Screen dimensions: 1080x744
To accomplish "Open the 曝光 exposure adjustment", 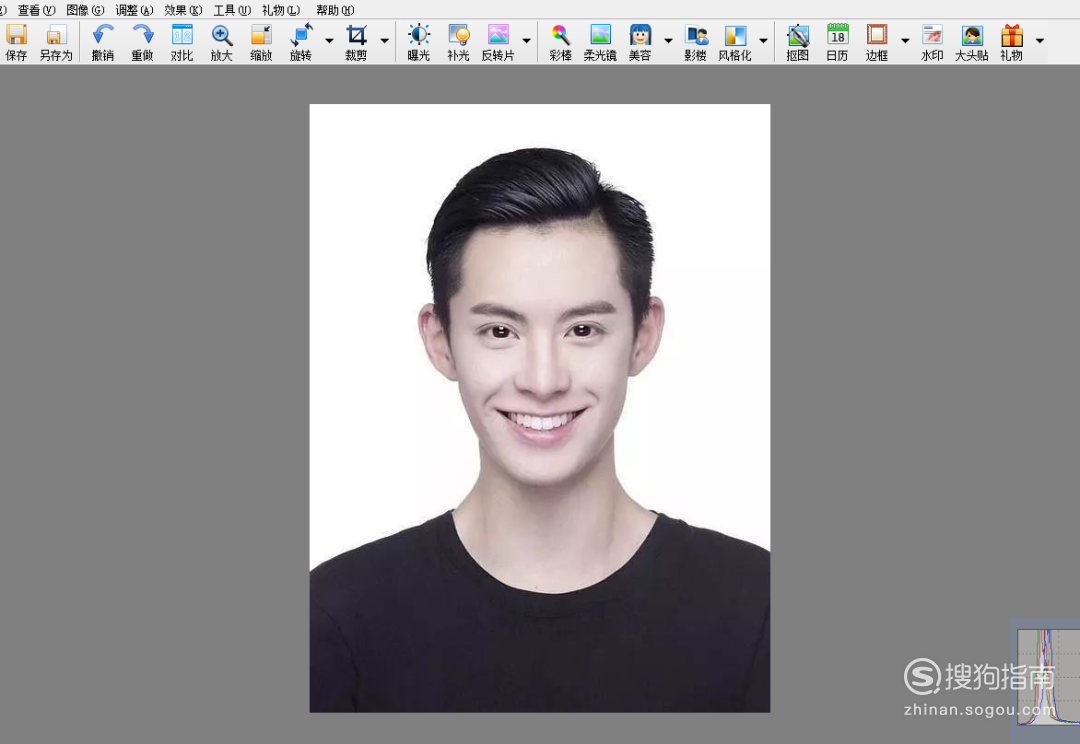I will pos(419,42).
